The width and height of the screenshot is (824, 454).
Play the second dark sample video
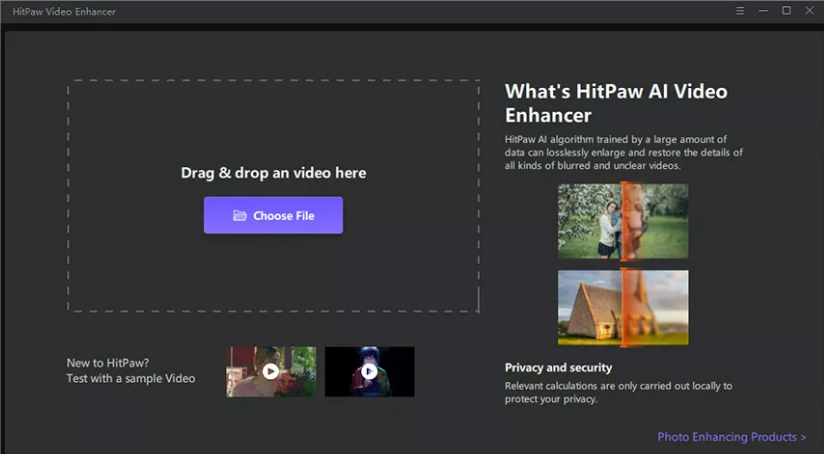point(369,371)
